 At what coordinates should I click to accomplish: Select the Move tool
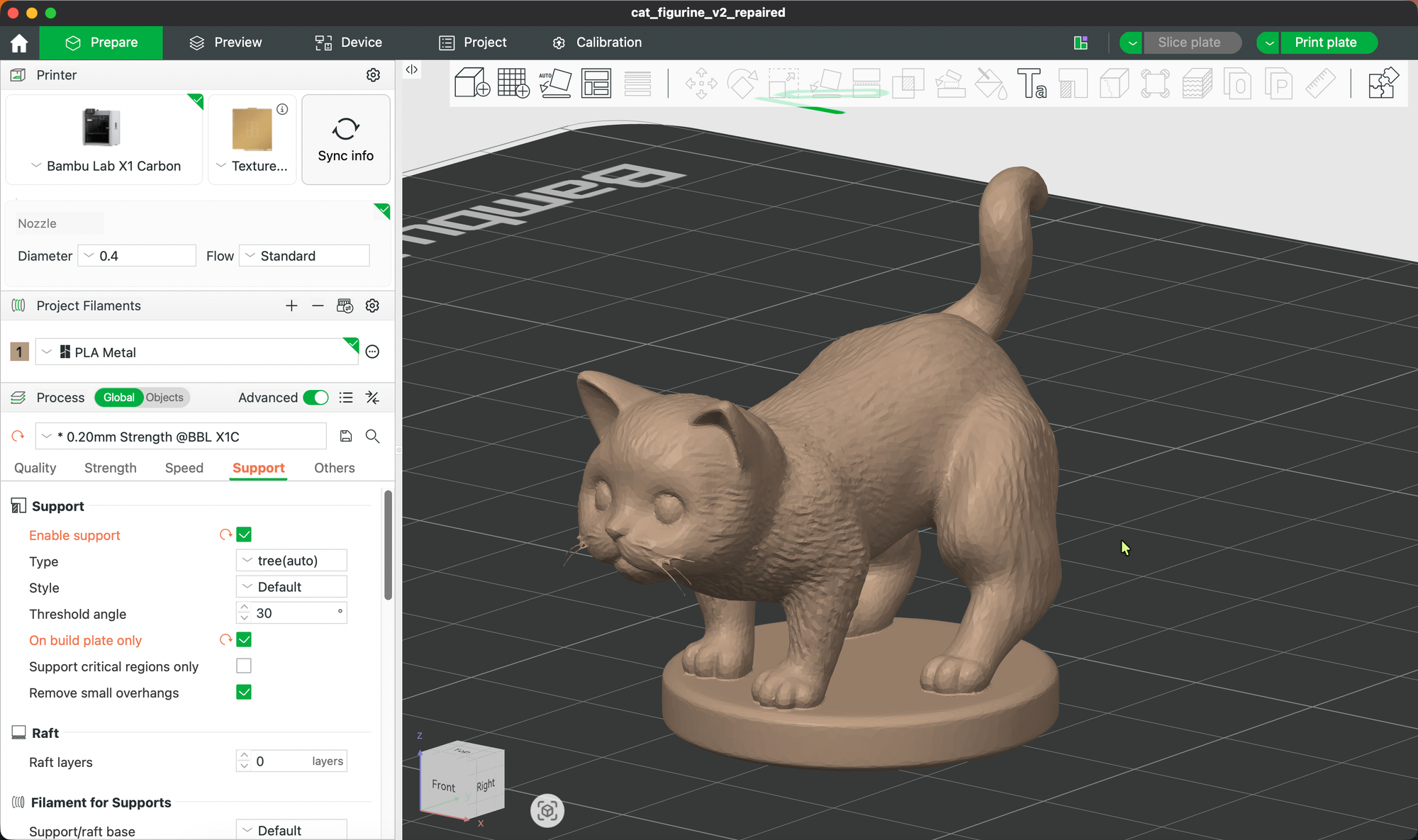pos(700,84)
